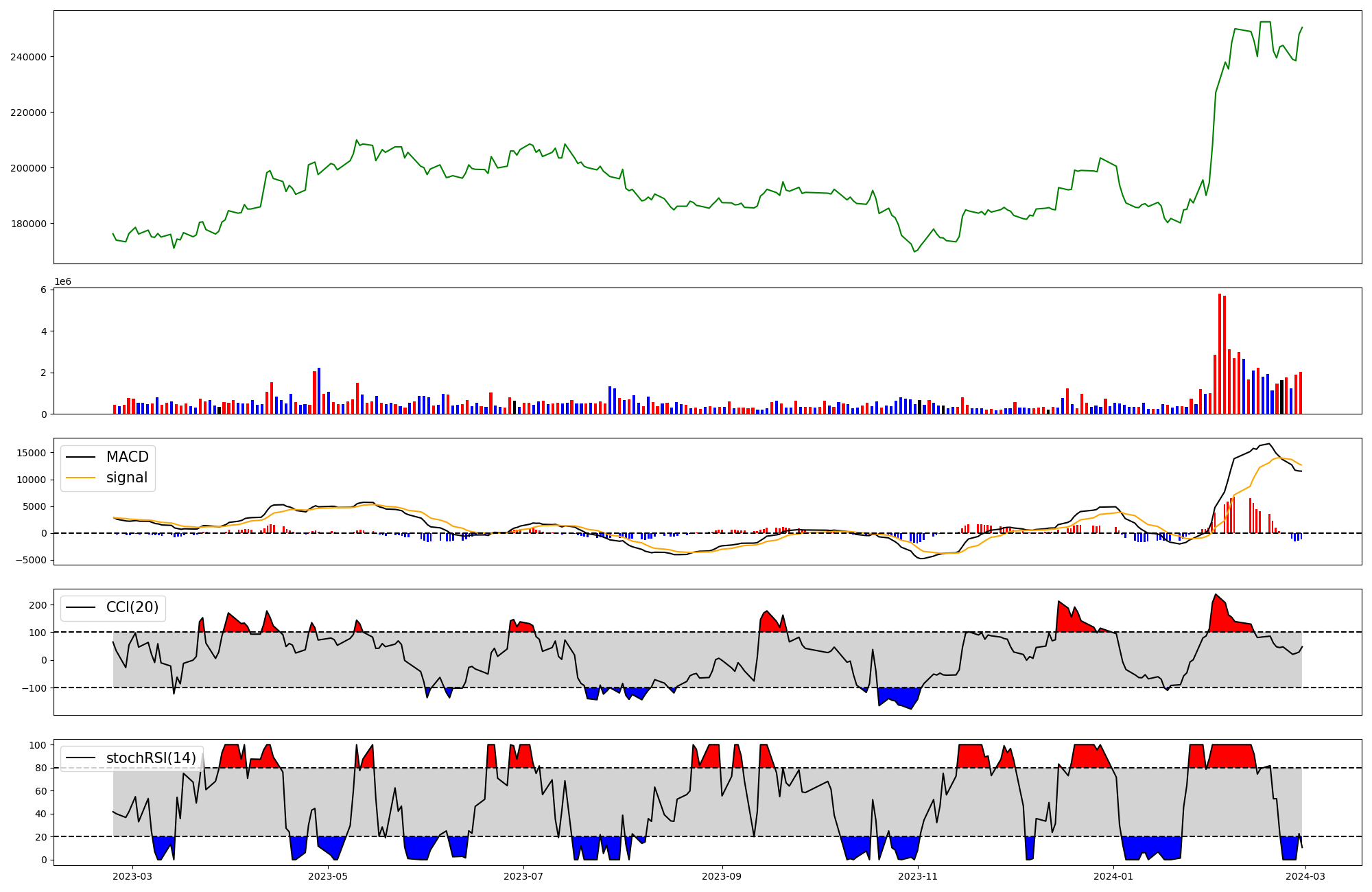Click the 15000 tick on MACD axis

[x=31, y=453]
